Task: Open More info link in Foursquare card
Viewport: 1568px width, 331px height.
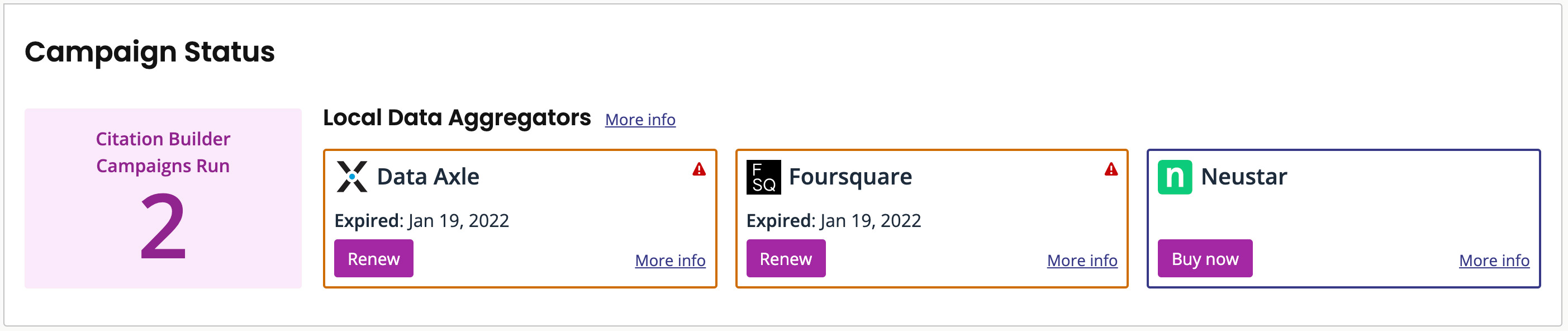Action: [x=1082, y=261]
